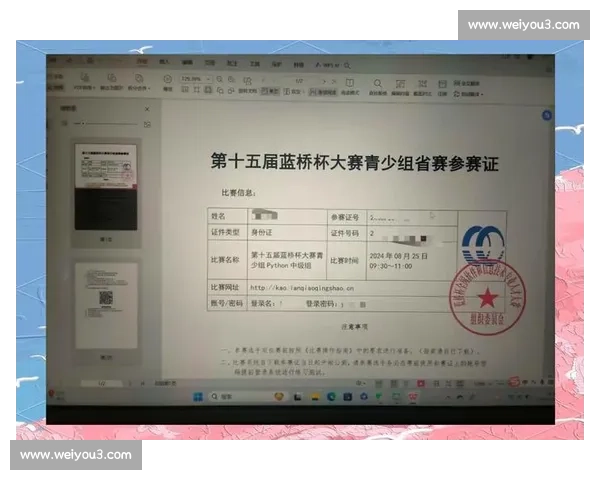Image resolution: width=600 pixels, height=480 pixels.
Task: Open the WPS AI tab
Action: tap(328, 65)
